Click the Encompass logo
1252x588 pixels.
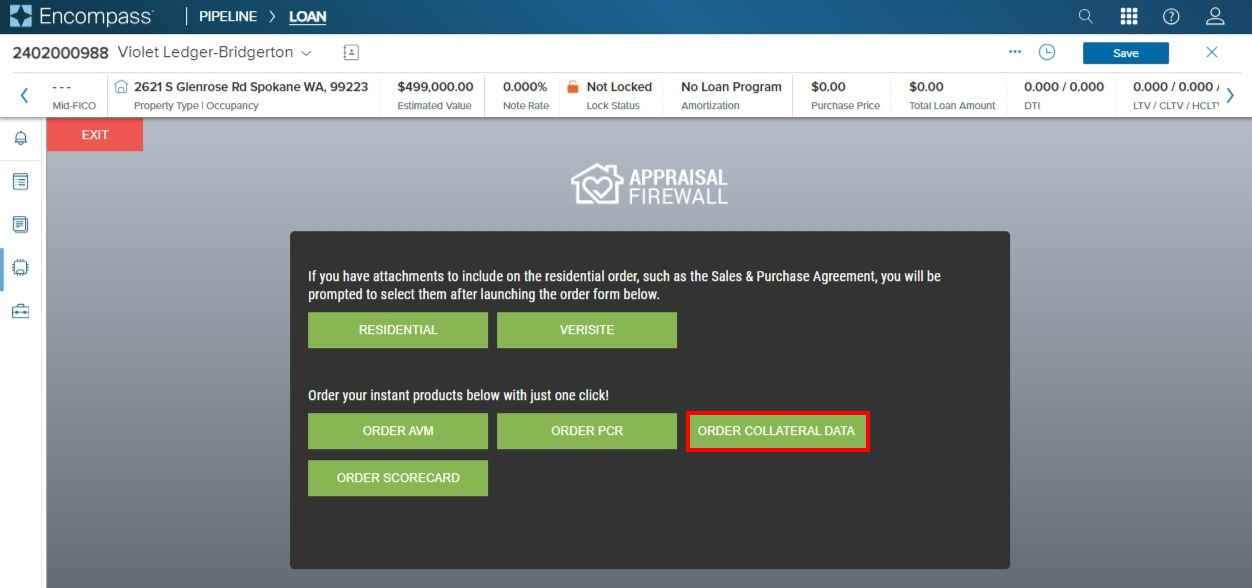coord(82,16)
